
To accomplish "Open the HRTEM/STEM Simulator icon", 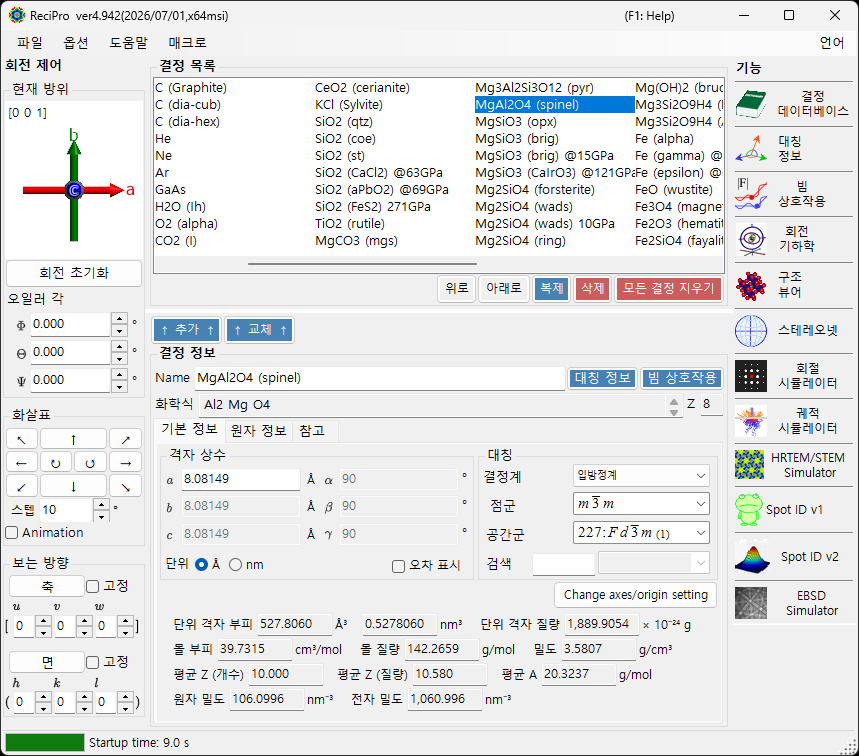I will pos(749,465).
